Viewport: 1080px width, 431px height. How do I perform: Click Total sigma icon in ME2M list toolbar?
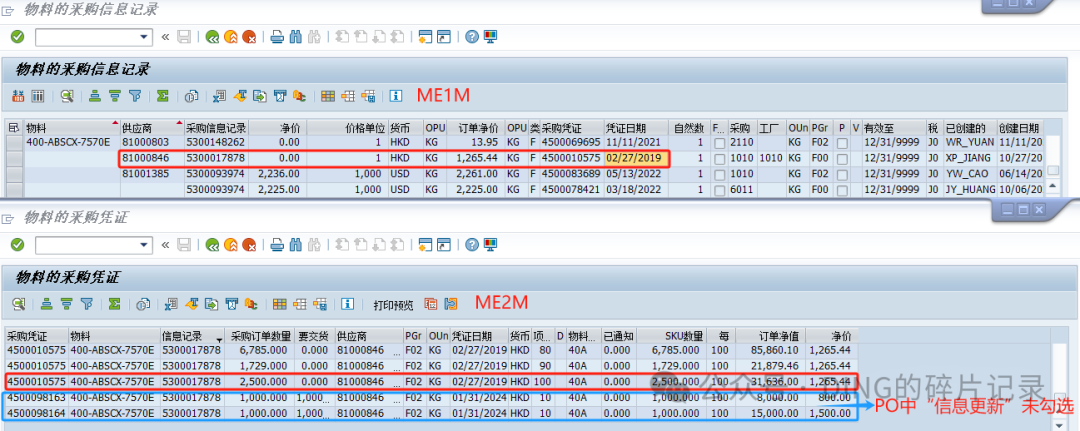pos(114,304)
